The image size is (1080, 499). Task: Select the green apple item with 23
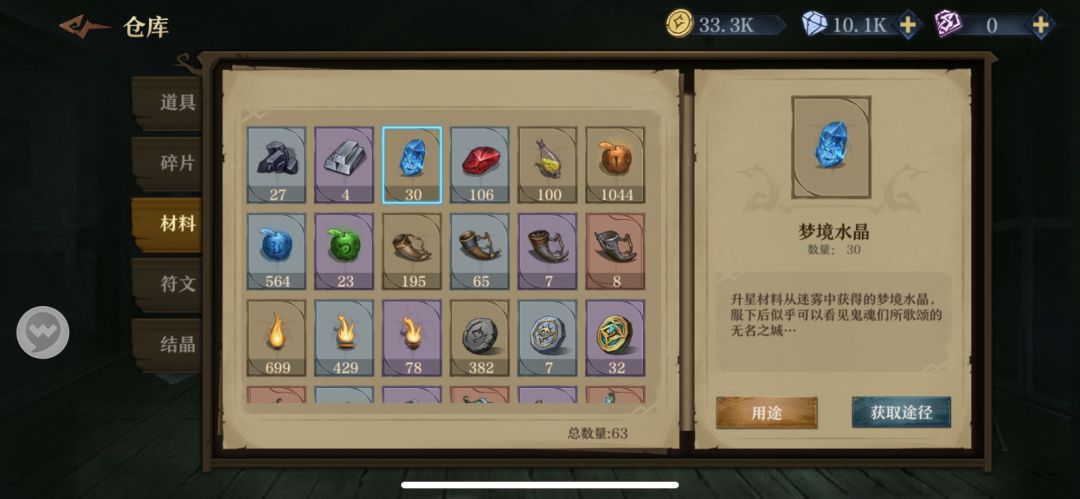pos(344,252)
